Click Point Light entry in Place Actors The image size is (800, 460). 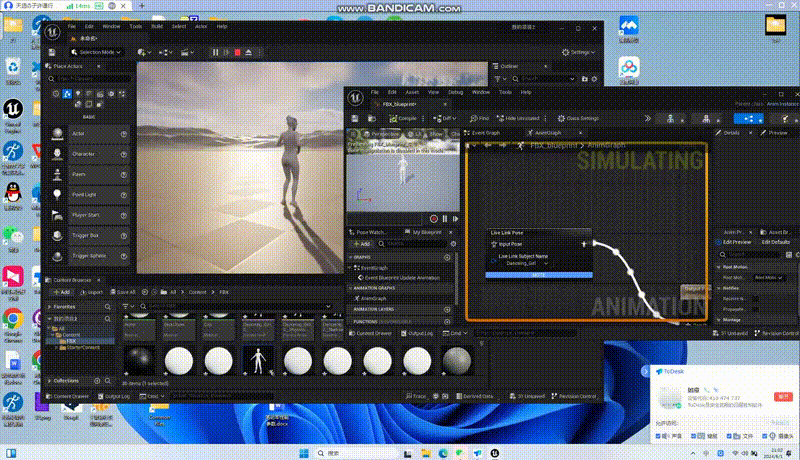(x=90, y=195)
